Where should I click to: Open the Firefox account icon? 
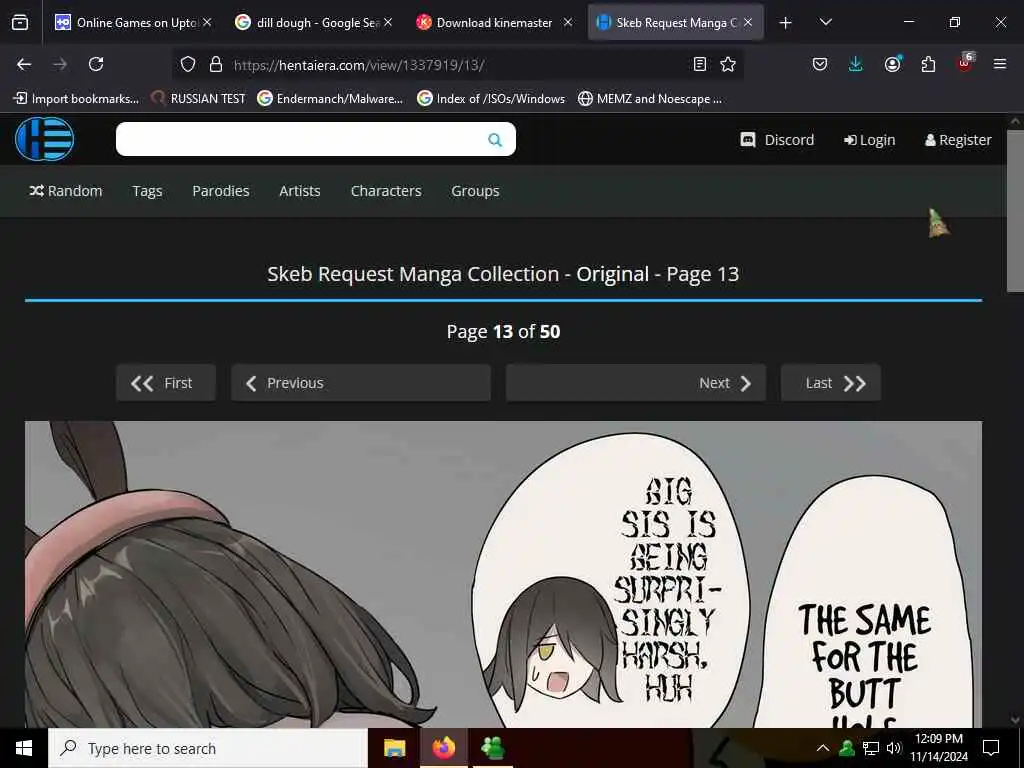tap(892, 64)
